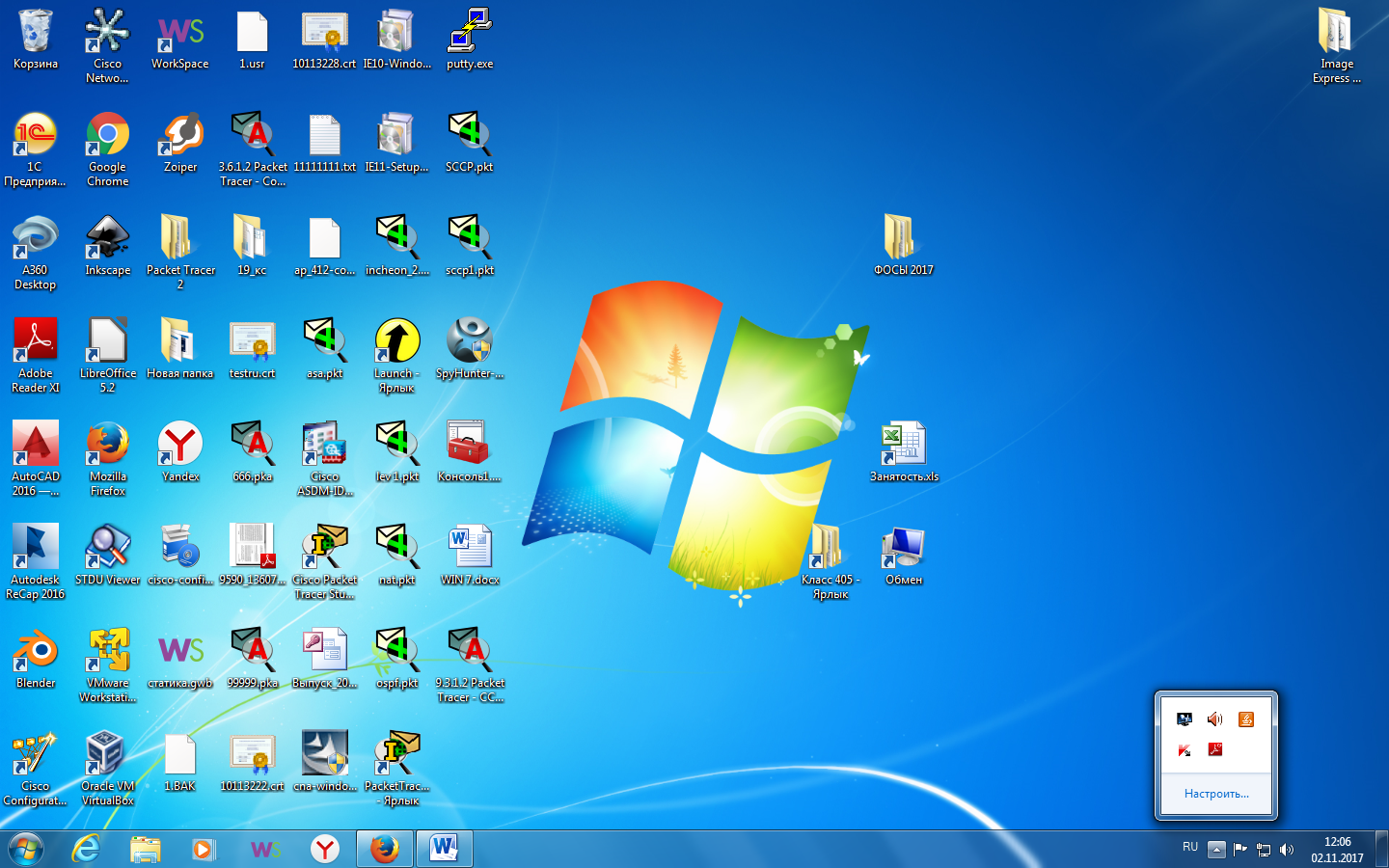Viewport: 1389px width, 868px height.
Task: Select the ФОСЫ 2017 folder
Action: coord(904,246)
